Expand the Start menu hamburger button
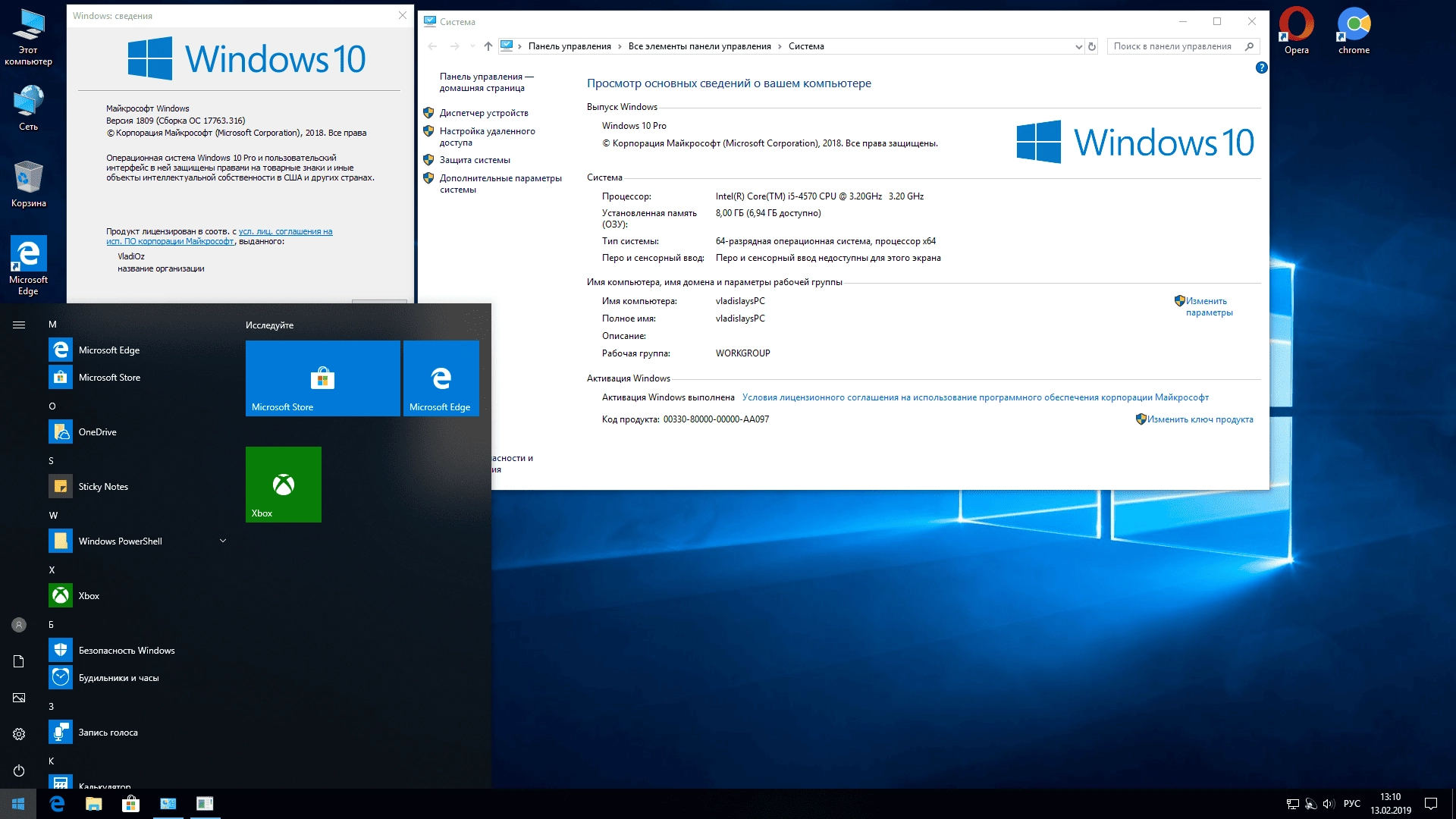 coord(19,325)
